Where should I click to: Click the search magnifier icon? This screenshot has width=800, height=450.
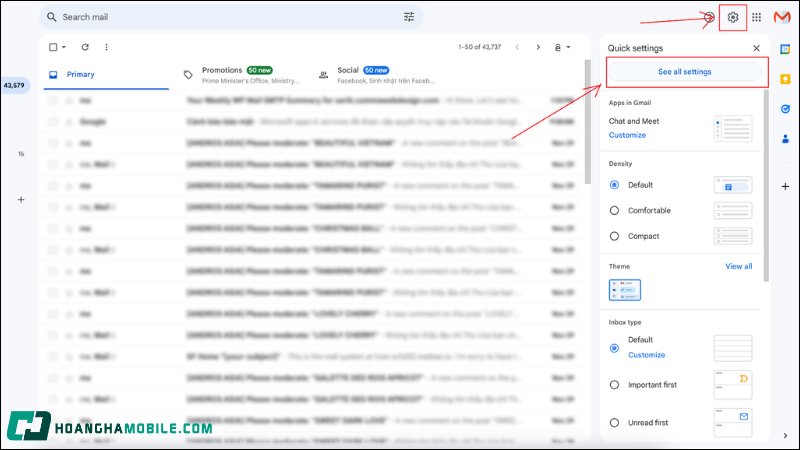click(x=52, y=17)
